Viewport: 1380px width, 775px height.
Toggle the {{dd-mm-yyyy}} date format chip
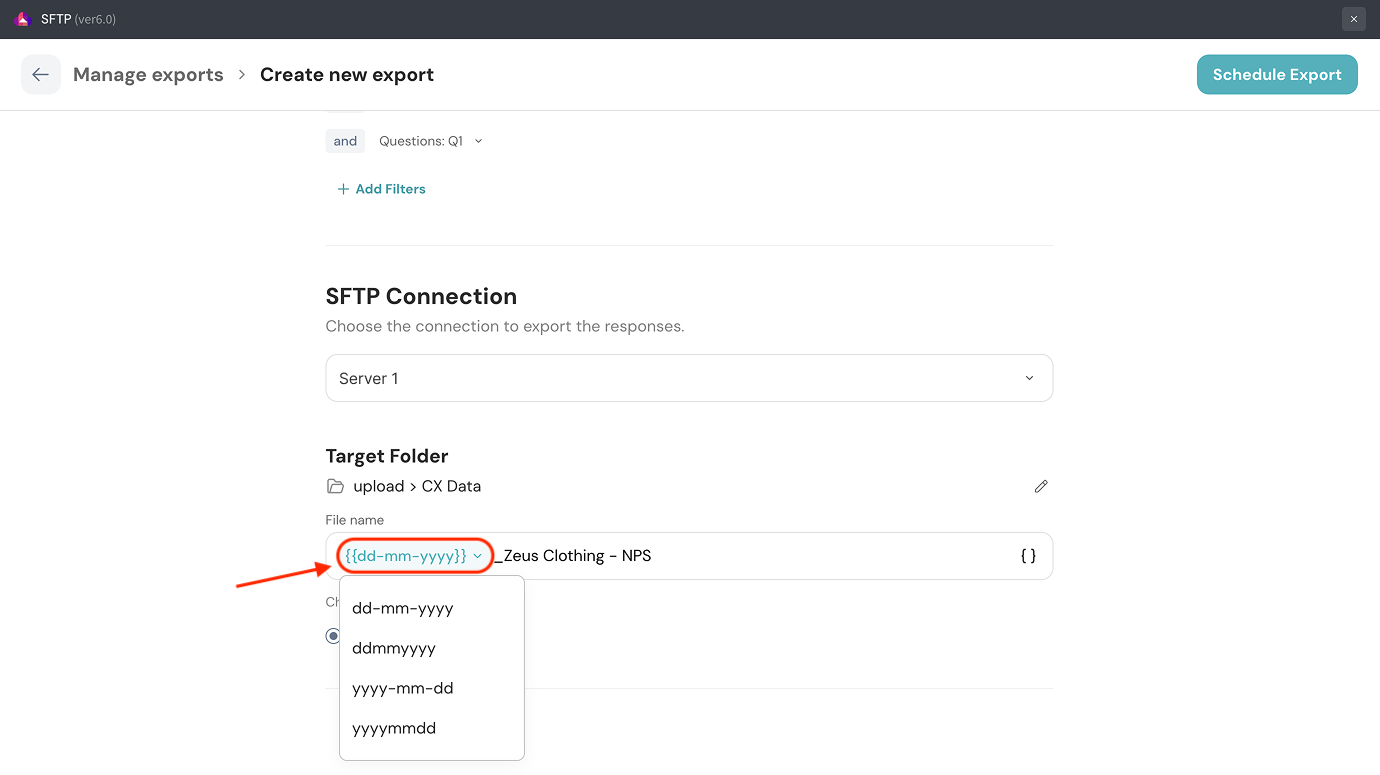coord(414,556)
